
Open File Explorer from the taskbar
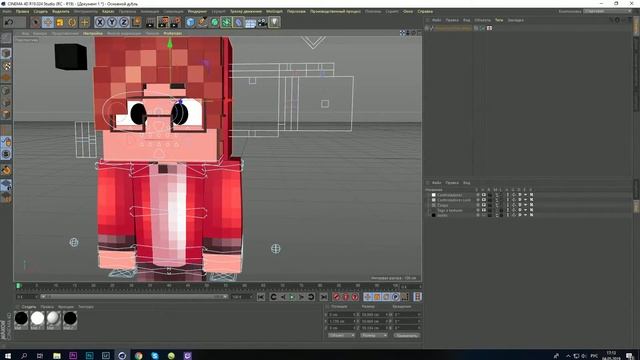click(x=57, y=356)
